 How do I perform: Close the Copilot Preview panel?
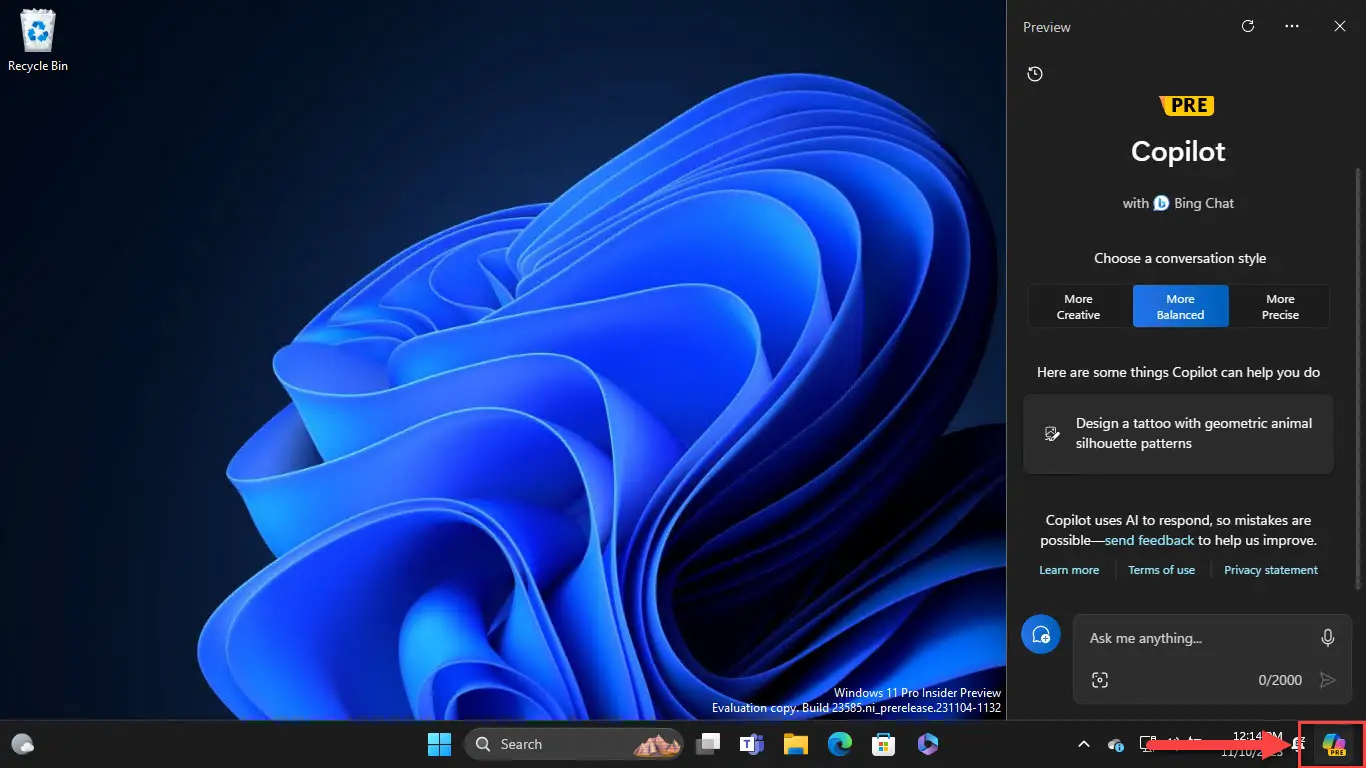1340,27
